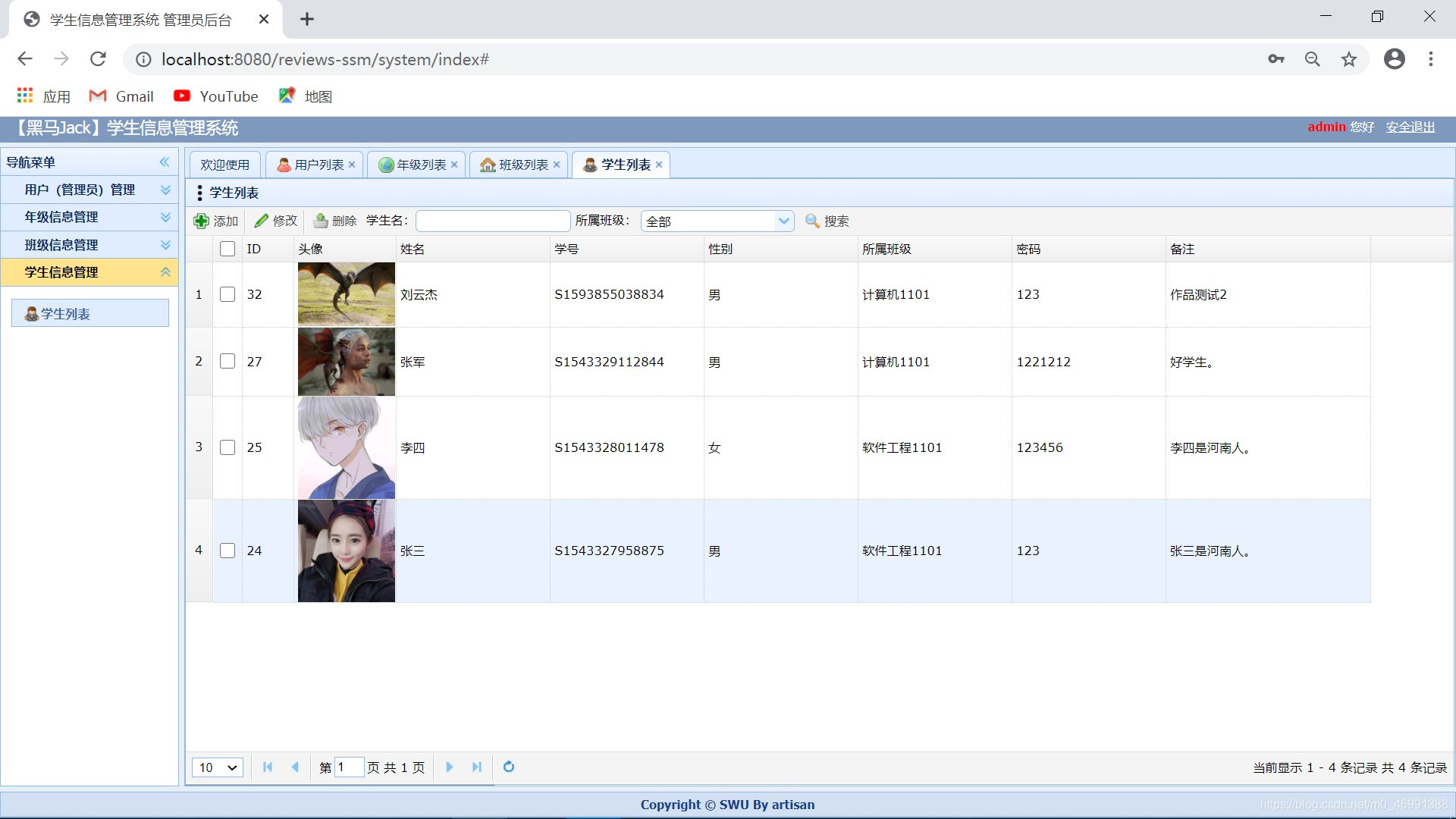Close the 班级列表 tab
This screenshot has height=819, width=1456.
pos(557,165)
